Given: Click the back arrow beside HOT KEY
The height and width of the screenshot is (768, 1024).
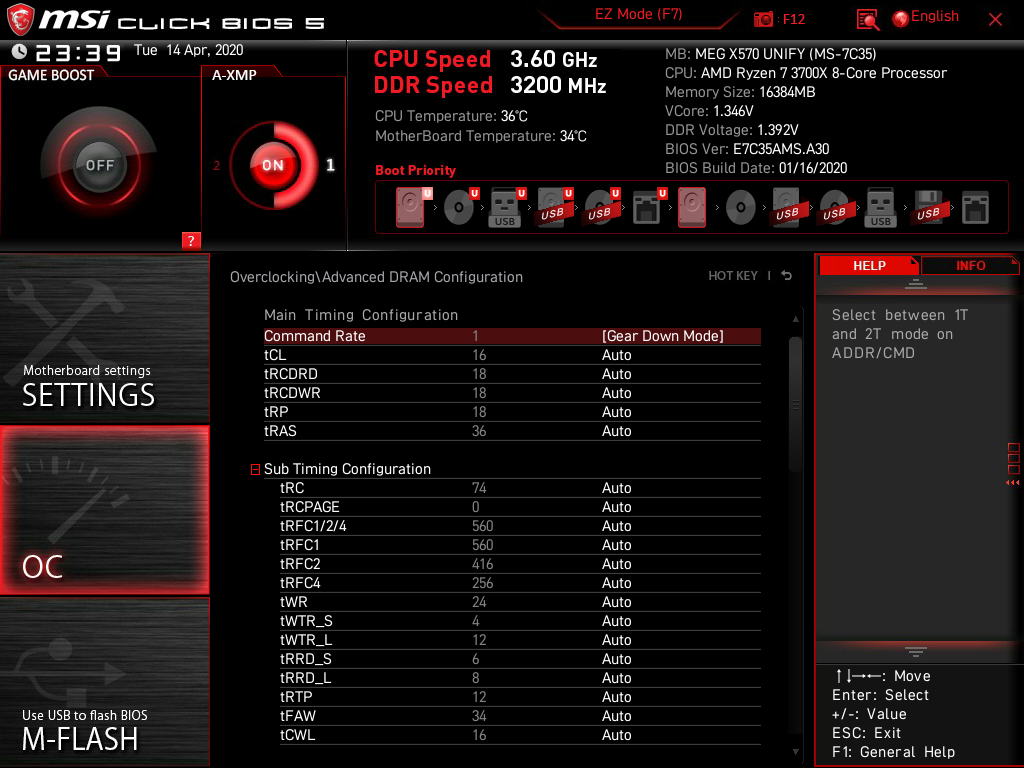Looking at the screenshot, I should click(x=787, y=276).
